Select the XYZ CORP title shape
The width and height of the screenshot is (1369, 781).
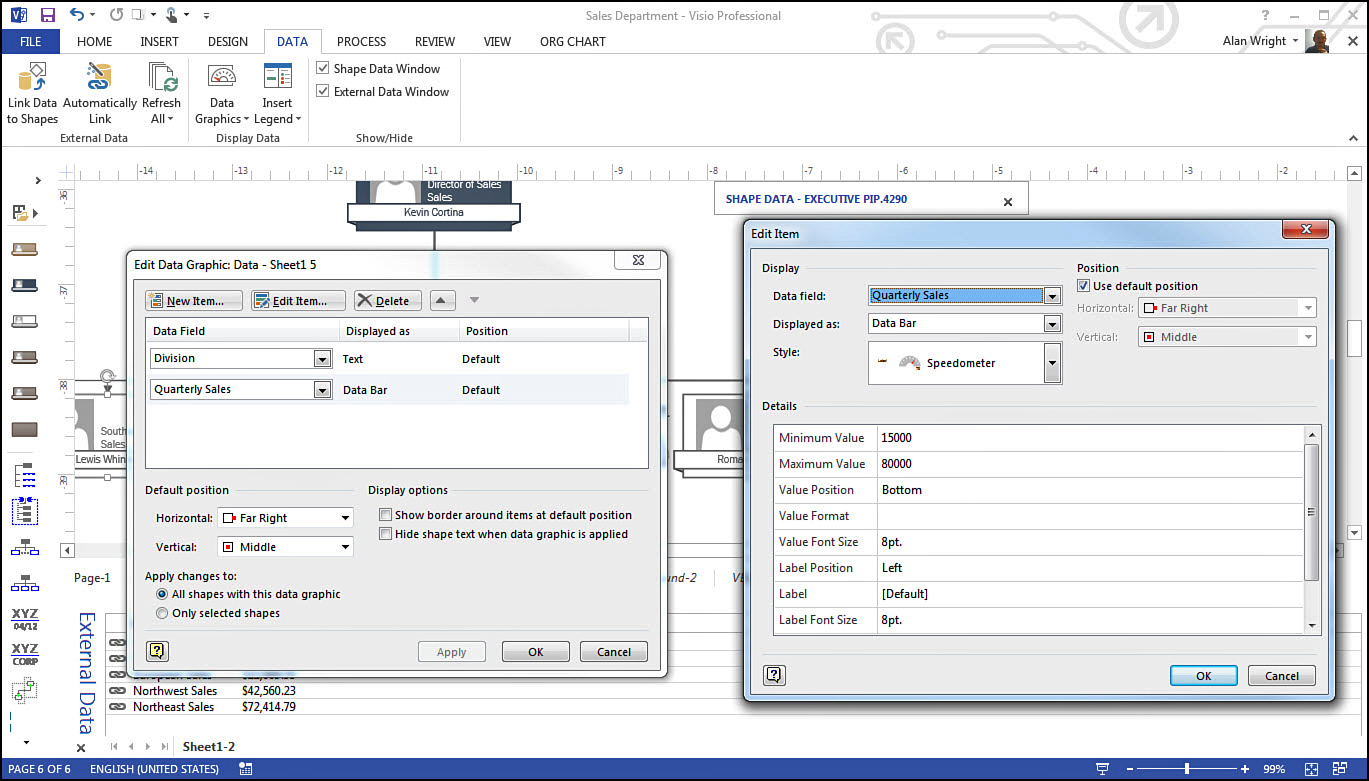click(25, 654)
